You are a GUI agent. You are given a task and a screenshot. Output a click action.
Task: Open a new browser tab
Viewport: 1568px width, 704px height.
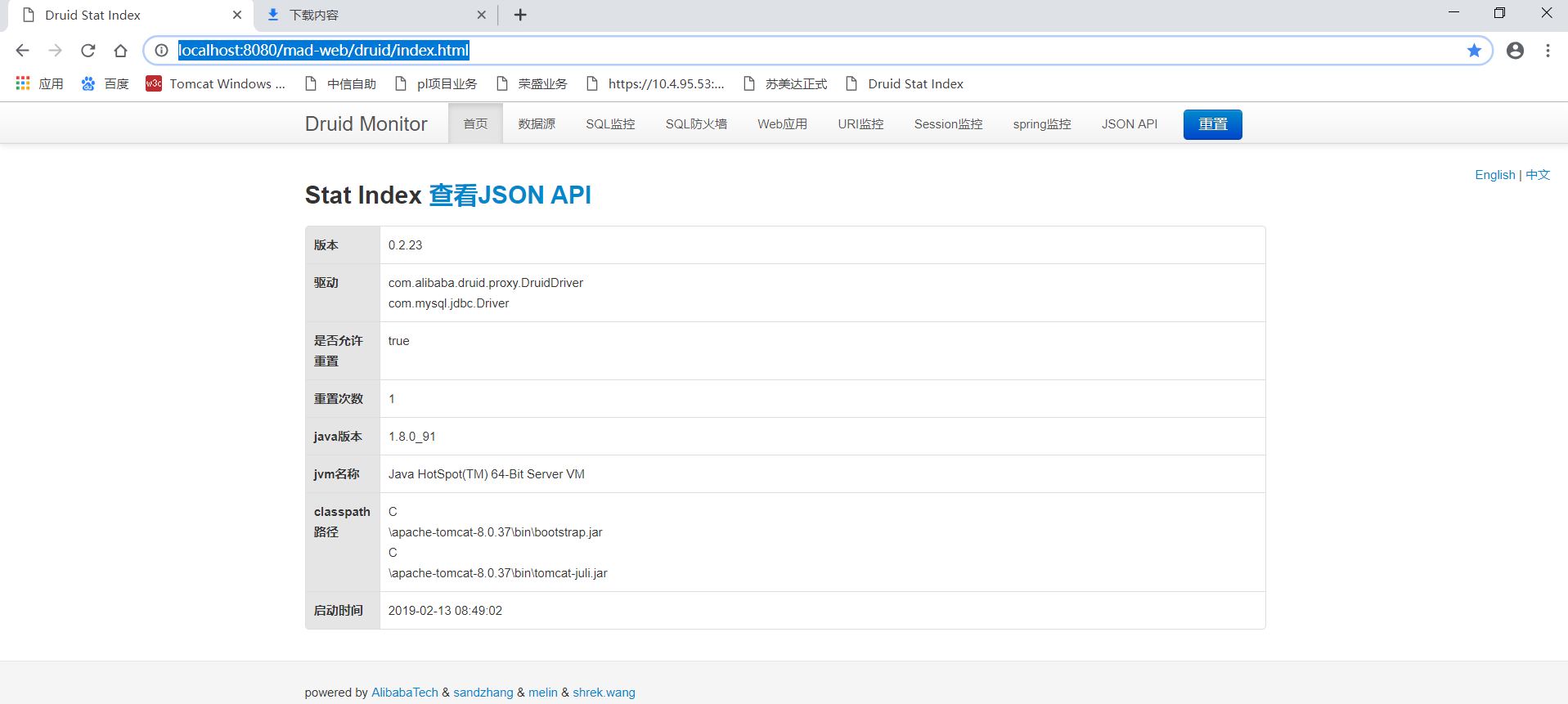click(520, 15)
